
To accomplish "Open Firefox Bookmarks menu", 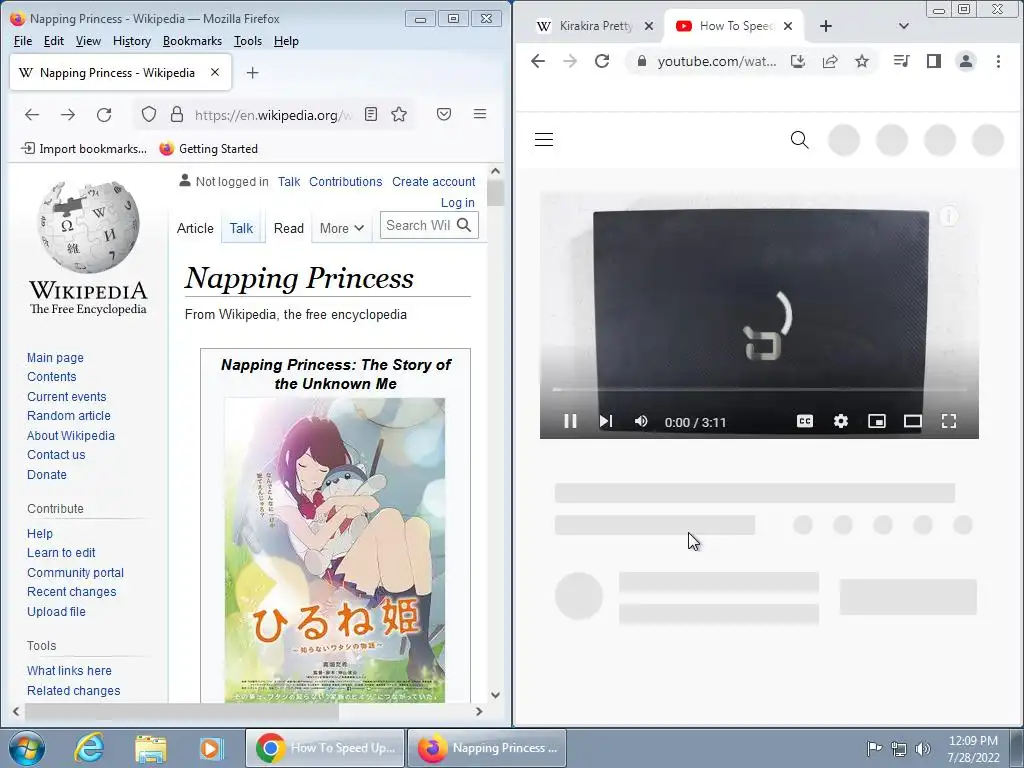I will [192, 41].
